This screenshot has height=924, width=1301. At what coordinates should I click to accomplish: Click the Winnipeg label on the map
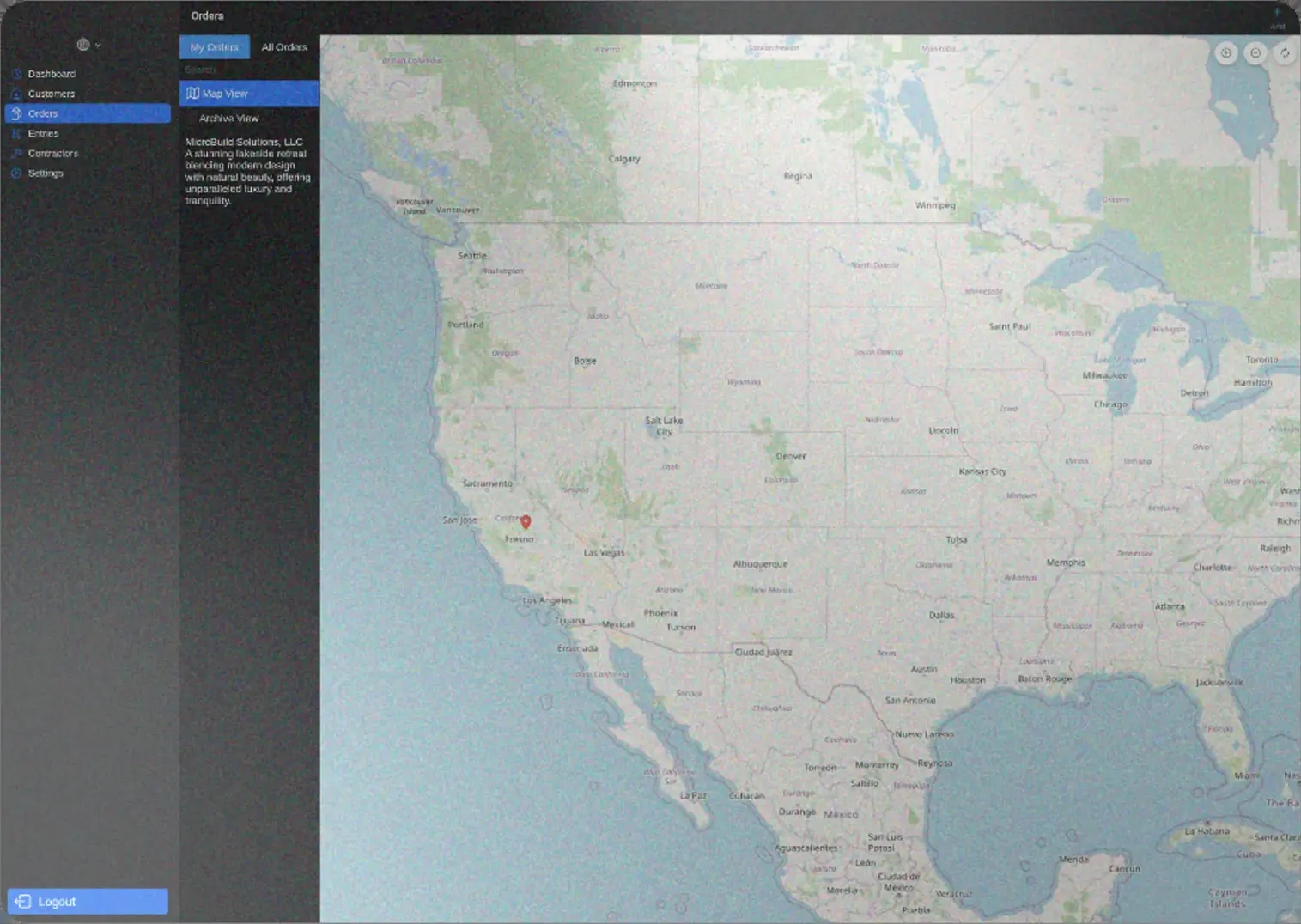coord(935,205)
